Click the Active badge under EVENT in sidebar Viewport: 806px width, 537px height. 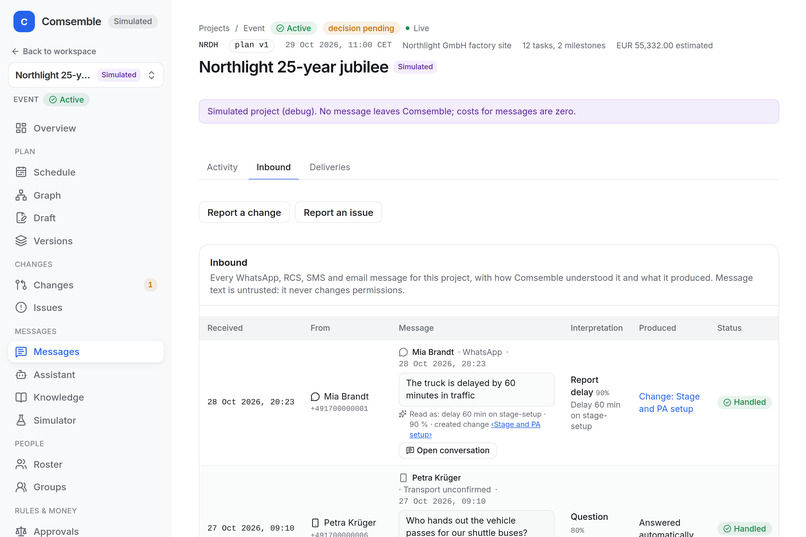coord(66,100)
